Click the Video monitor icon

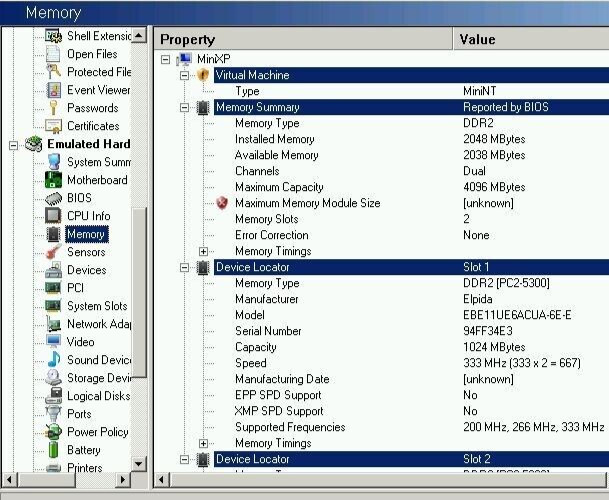pyautogui.click(x=53, y=341)
